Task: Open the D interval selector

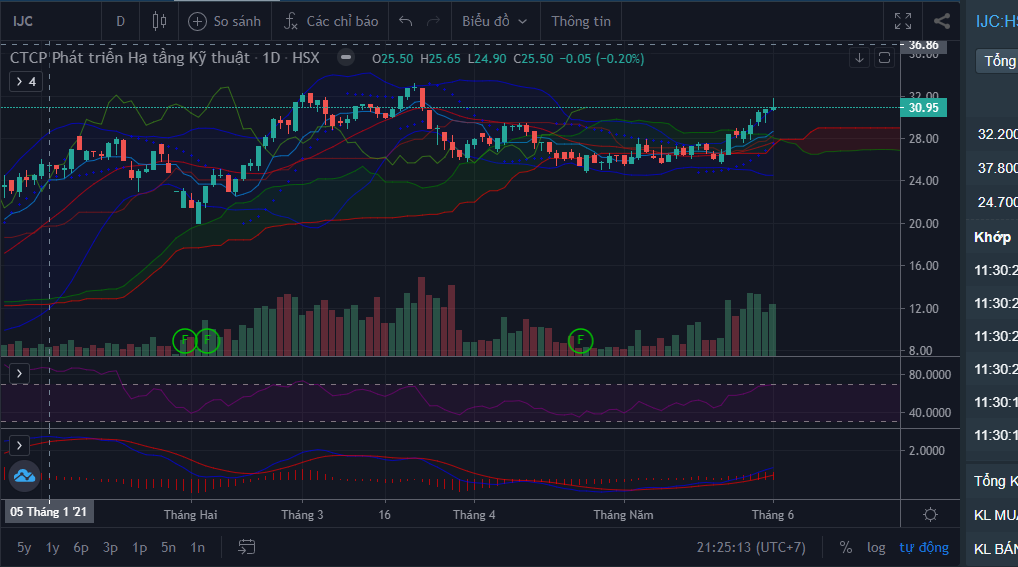Action: 121,21
